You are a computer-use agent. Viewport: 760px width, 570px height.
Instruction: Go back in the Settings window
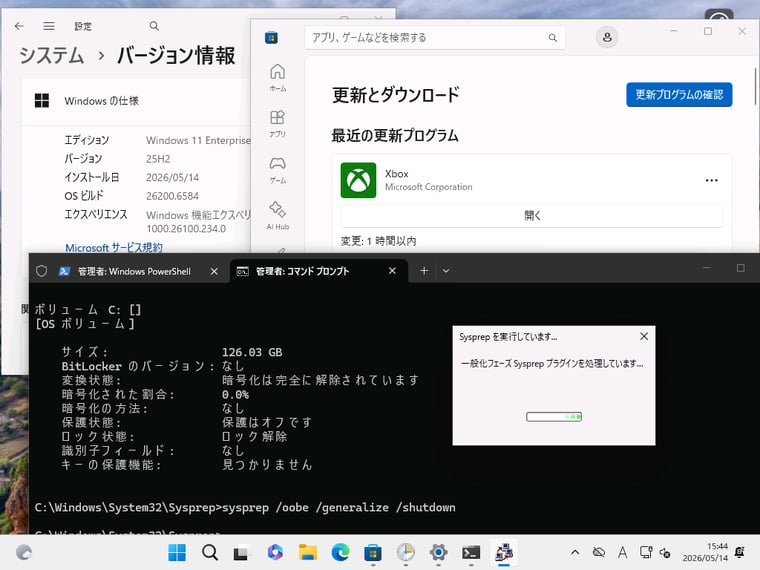coord(19,26)
